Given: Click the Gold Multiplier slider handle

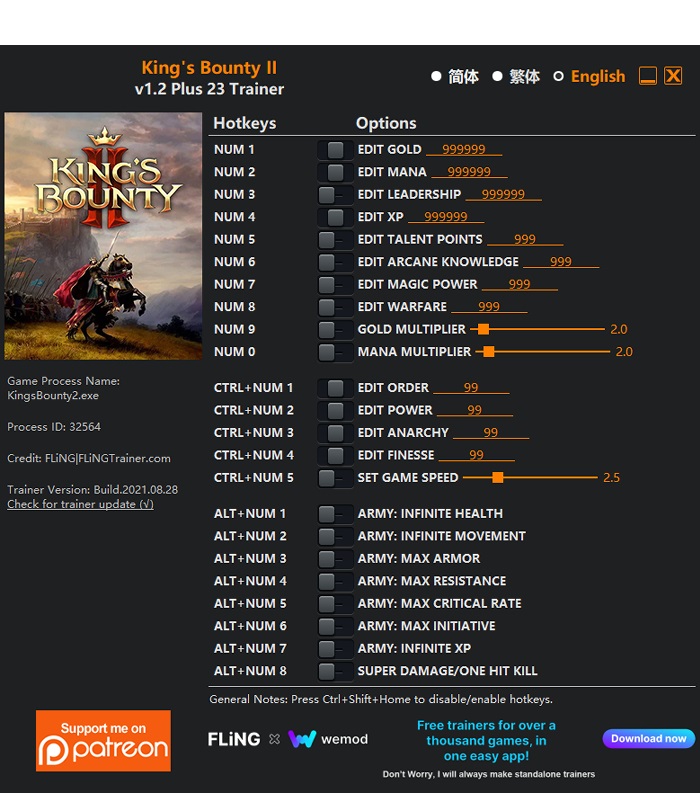Looking at the screenshot, I should [x=483, y=329].
